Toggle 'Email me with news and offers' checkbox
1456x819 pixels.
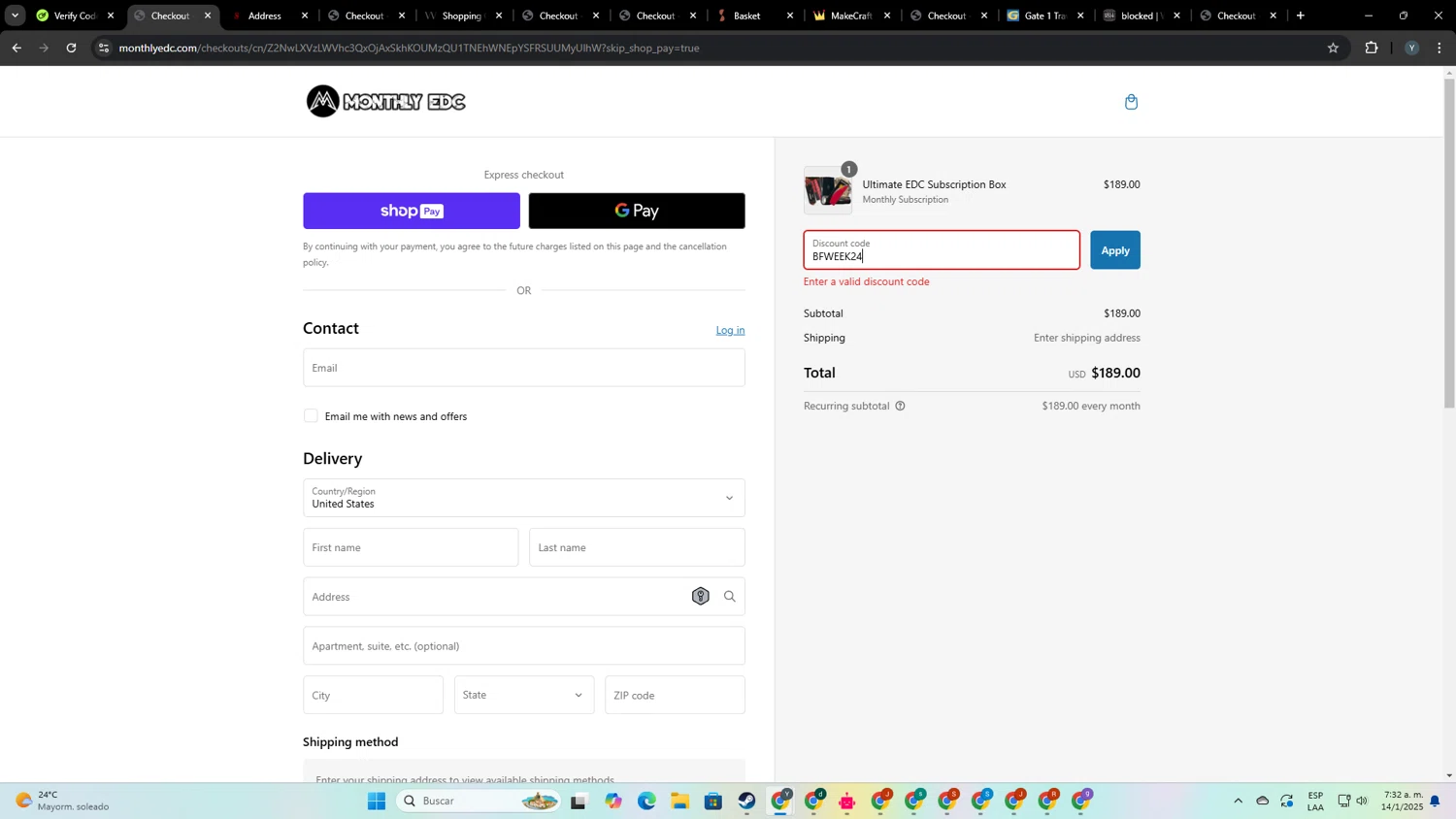coord(311,415)
